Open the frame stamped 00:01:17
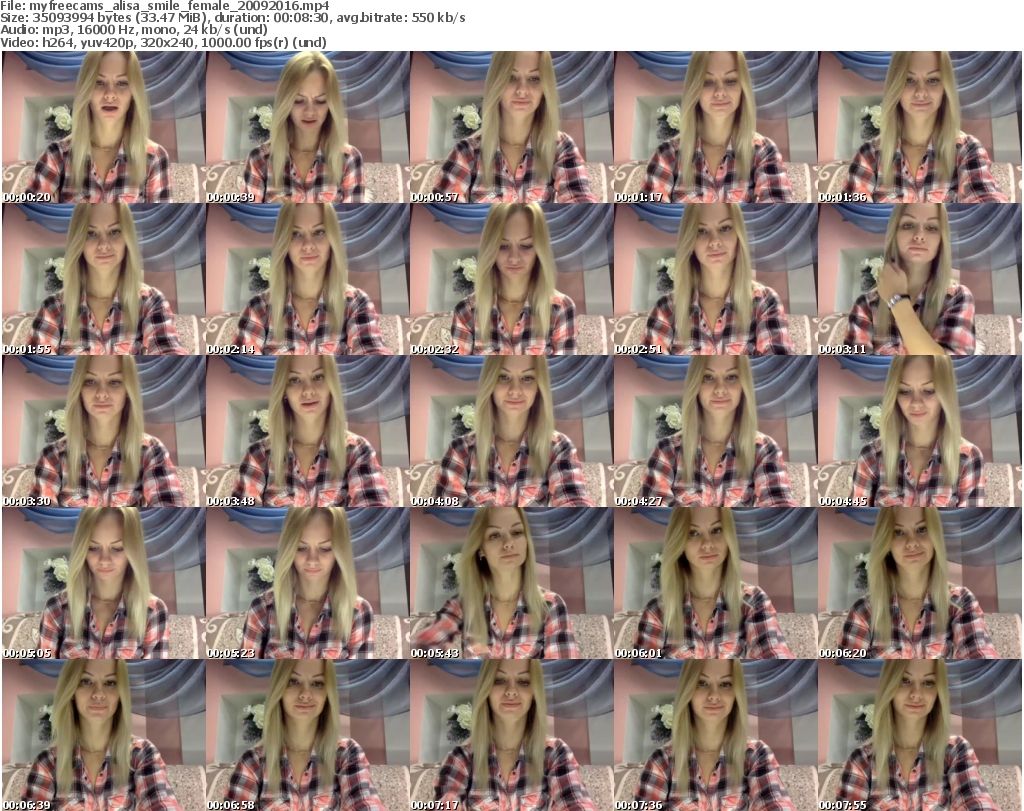This screenshot has height=811, width=1024. click(715, 127)
